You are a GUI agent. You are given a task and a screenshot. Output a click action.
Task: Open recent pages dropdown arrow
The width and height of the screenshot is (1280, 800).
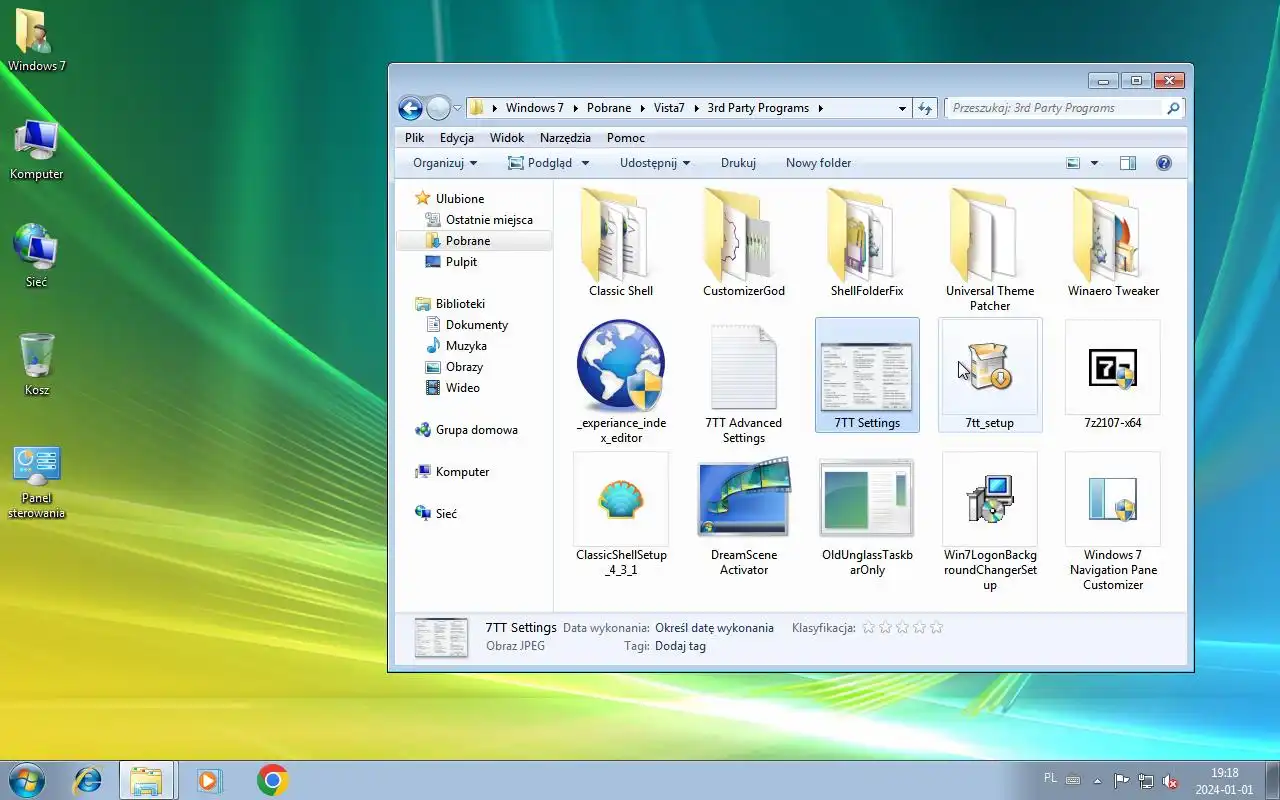click(458, 108)
